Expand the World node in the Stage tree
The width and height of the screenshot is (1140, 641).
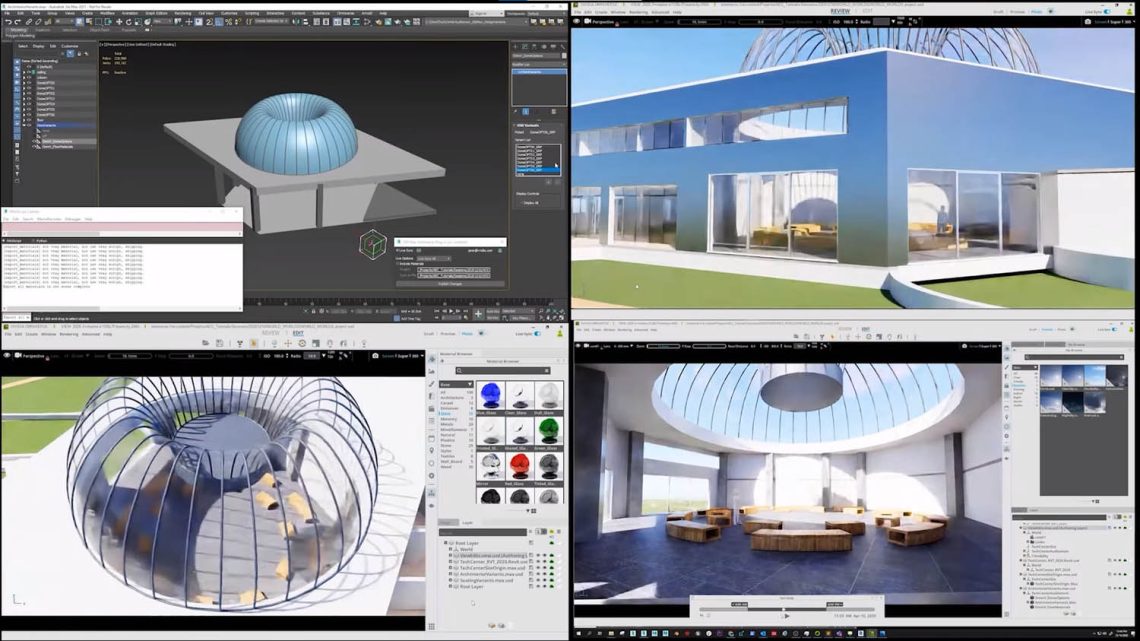(1024, 533)
